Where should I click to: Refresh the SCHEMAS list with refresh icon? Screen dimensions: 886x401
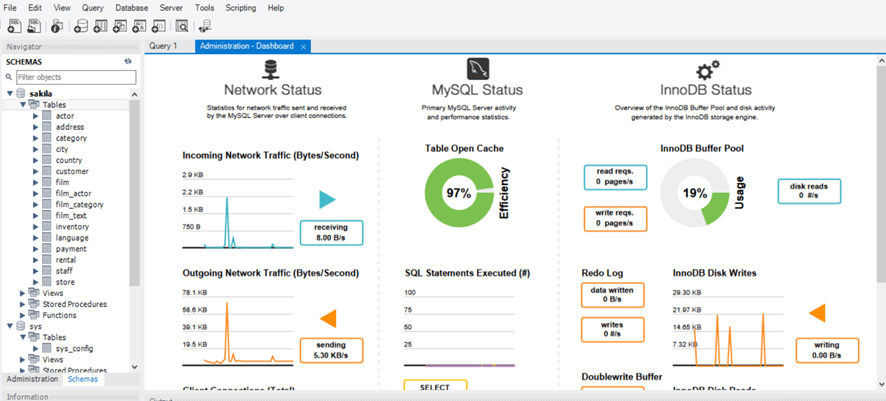pyautogui.click(x=128, y=62)
